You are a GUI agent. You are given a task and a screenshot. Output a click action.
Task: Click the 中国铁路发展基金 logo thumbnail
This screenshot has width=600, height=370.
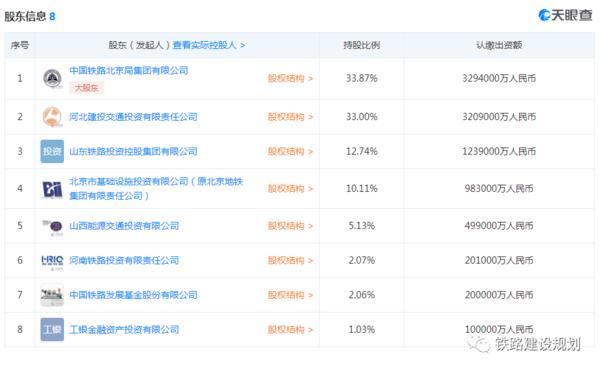(52, 295)
